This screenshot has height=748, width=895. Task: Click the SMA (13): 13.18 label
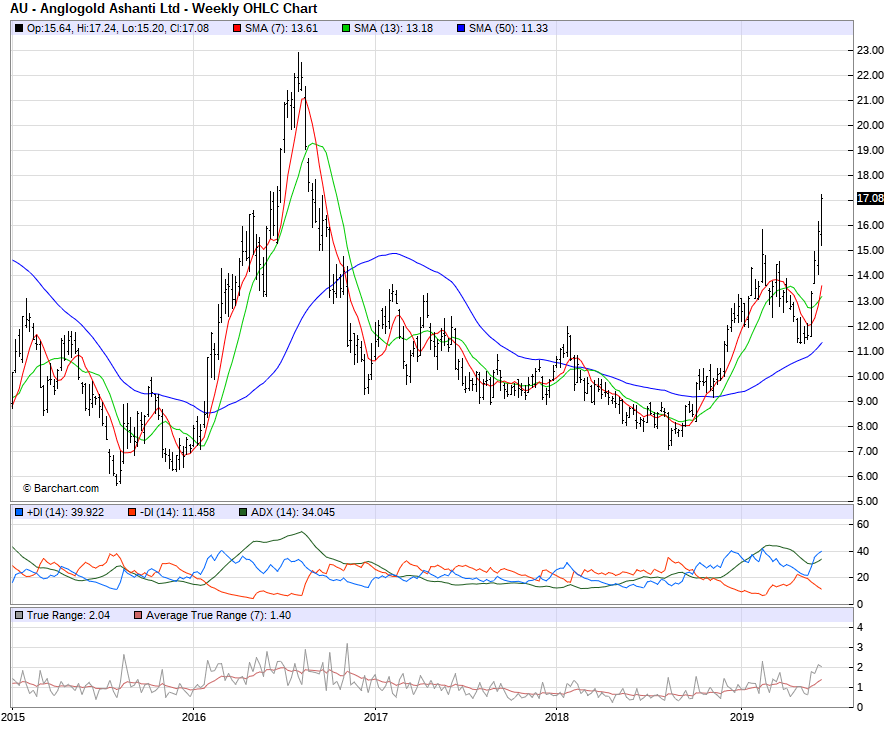click(x=393, y=28)
